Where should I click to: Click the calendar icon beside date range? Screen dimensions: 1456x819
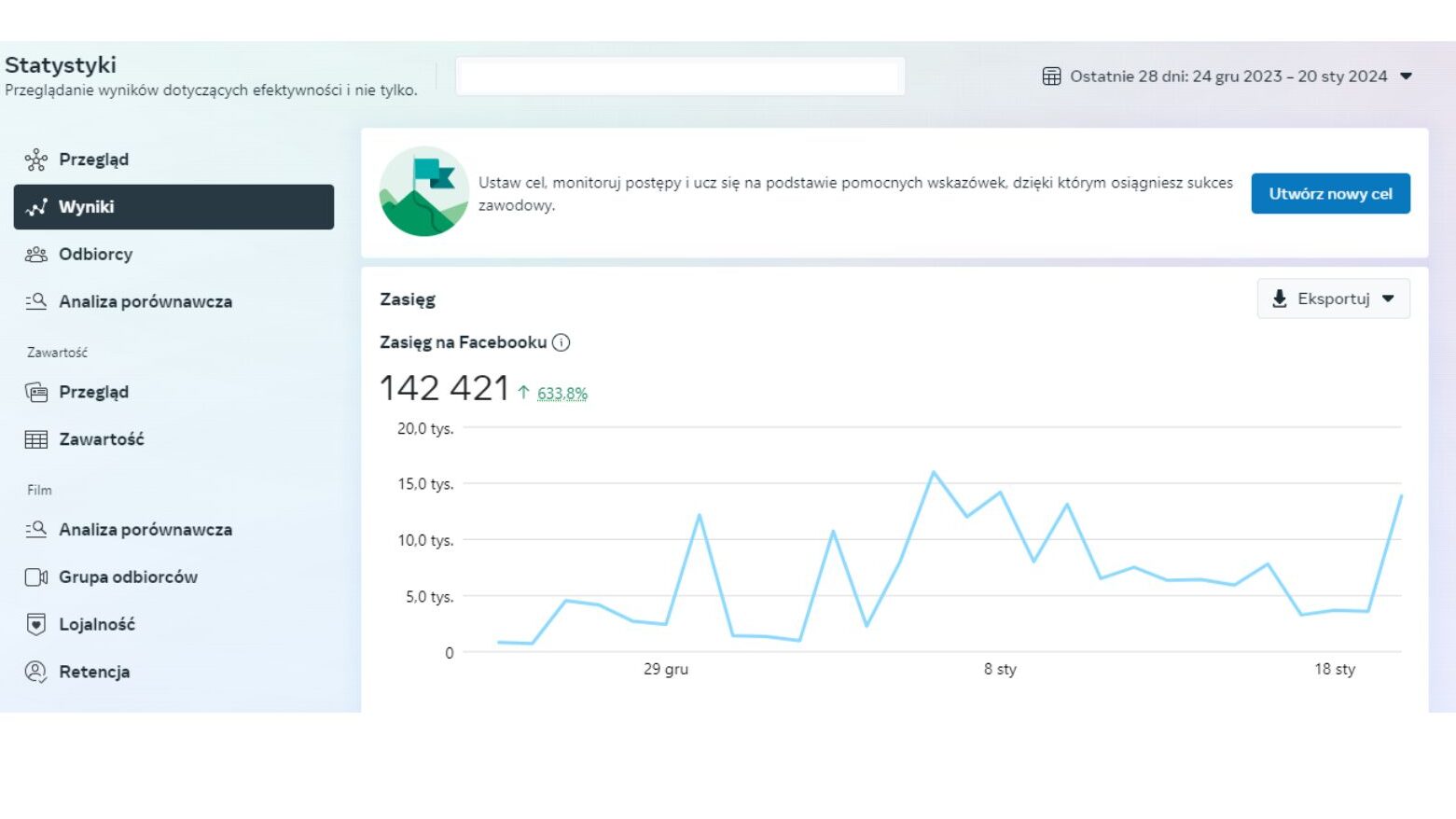pos(1051,76)
